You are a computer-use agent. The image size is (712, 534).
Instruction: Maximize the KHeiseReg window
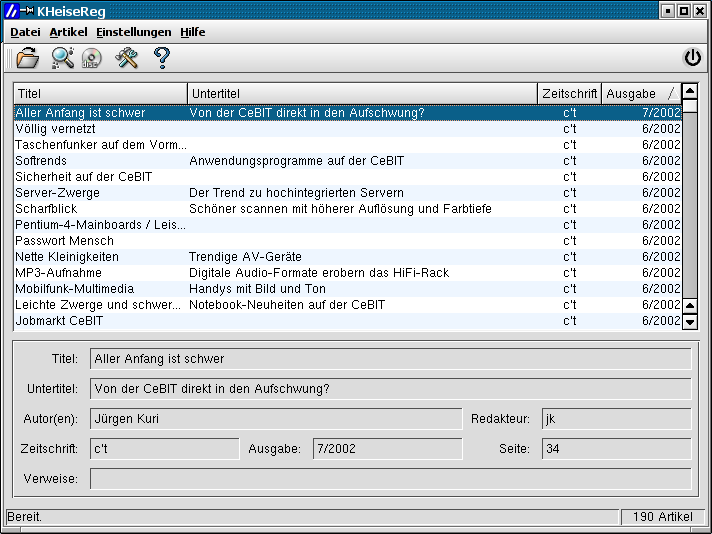tap(684, 11)
